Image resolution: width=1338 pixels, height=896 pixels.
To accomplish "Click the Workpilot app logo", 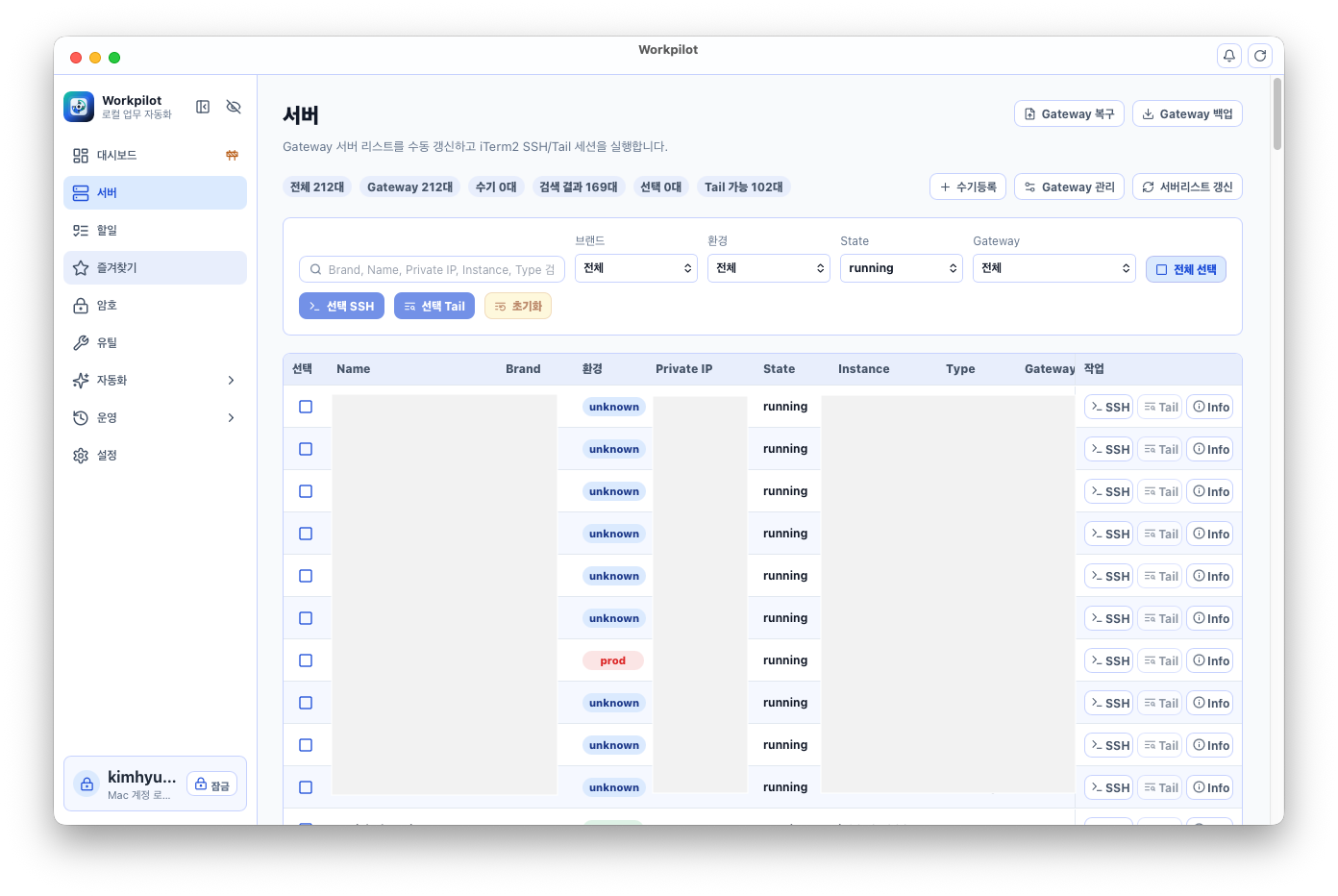I will [x=79, y=107].
